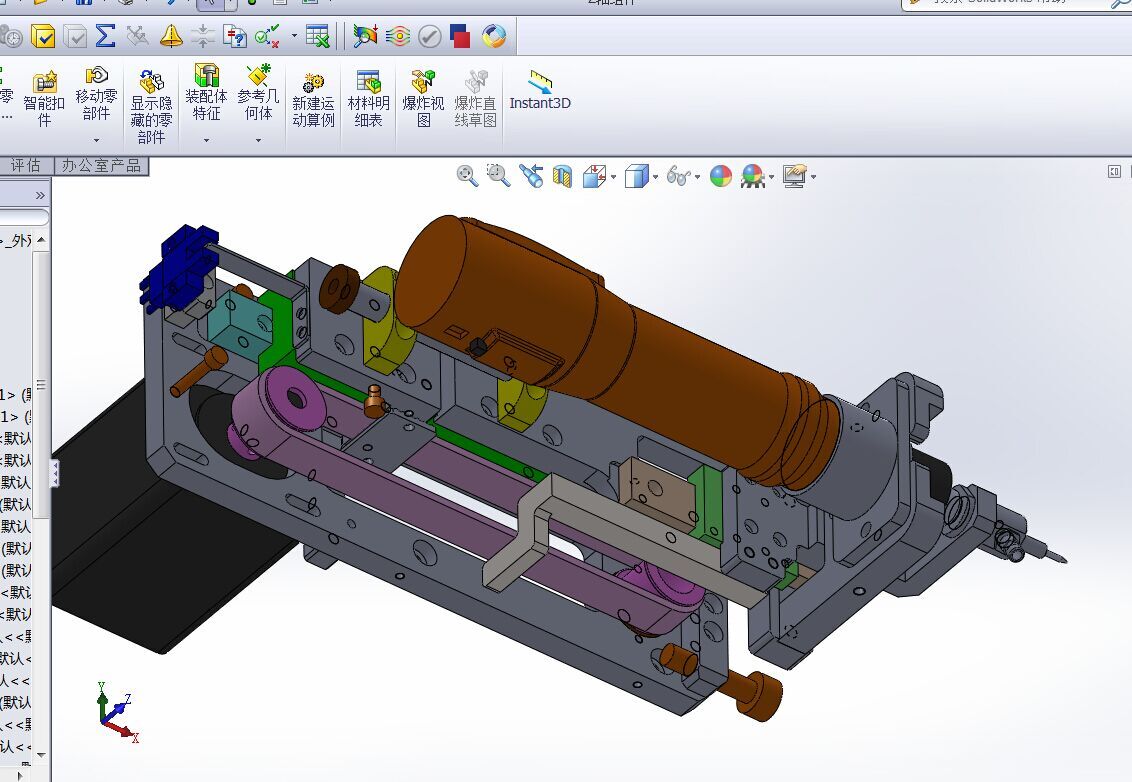Switch to the 评估 tab

tap(25, 166)
